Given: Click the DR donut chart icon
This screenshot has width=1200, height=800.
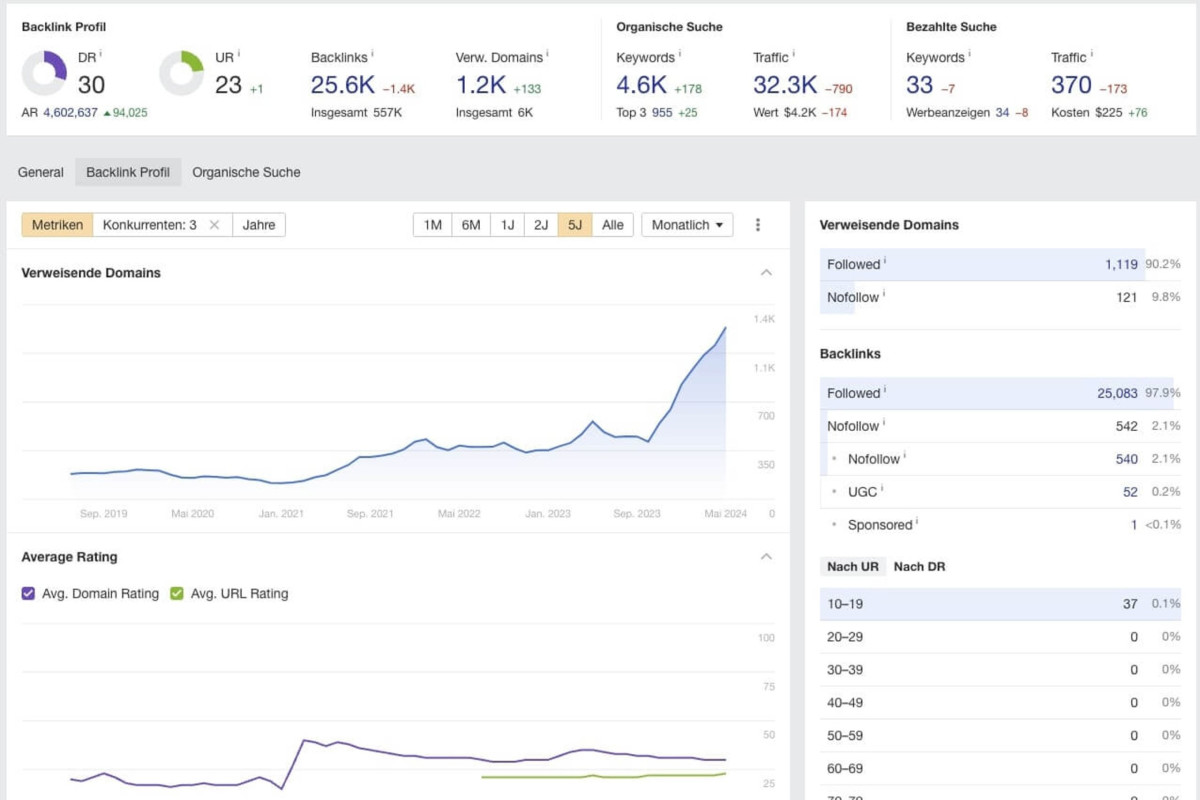Looking at the screenshot, I should [44, 73].
